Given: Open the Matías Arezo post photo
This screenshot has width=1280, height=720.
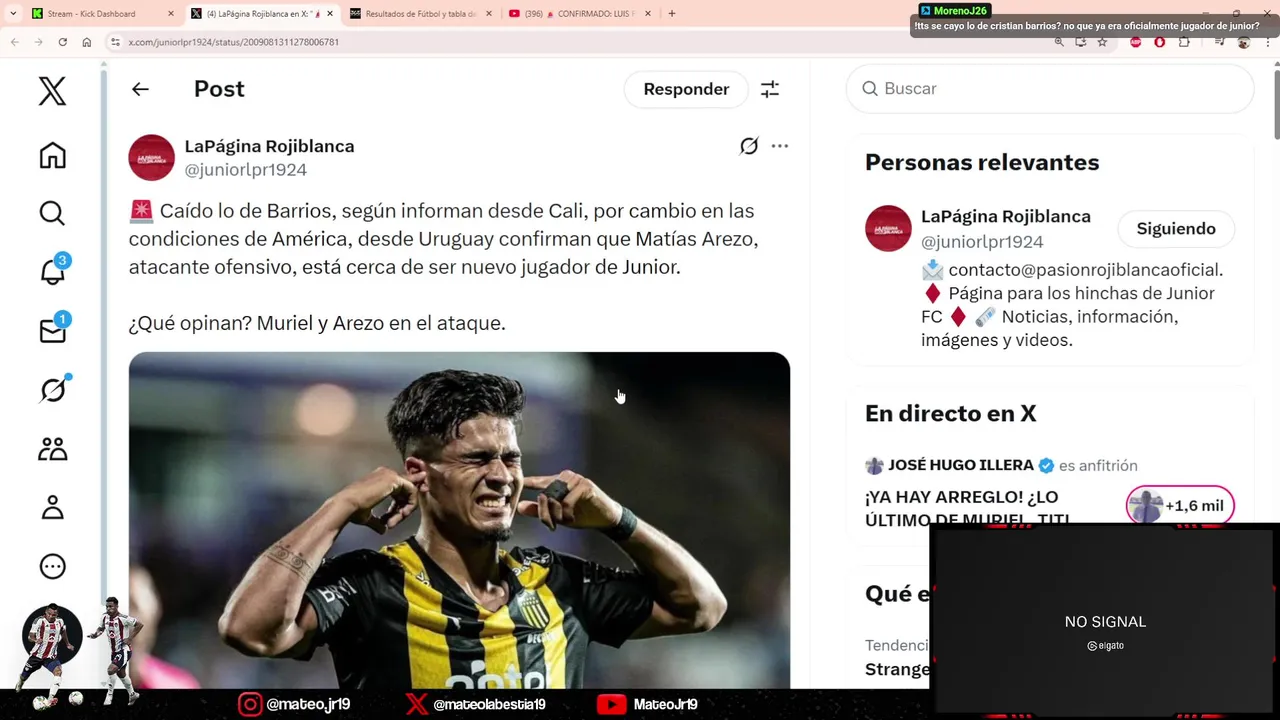Looking at the screenshot, I should (x=459, y=520).
